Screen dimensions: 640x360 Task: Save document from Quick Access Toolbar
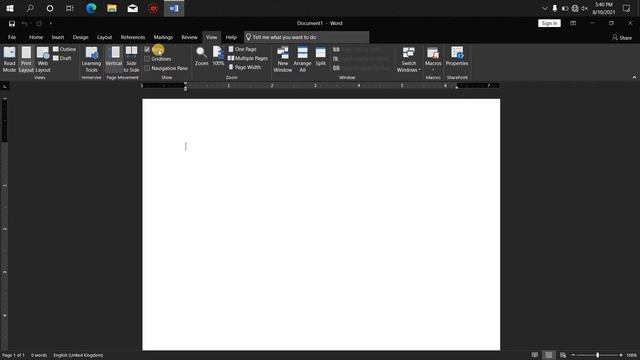[x=12, y=24]
